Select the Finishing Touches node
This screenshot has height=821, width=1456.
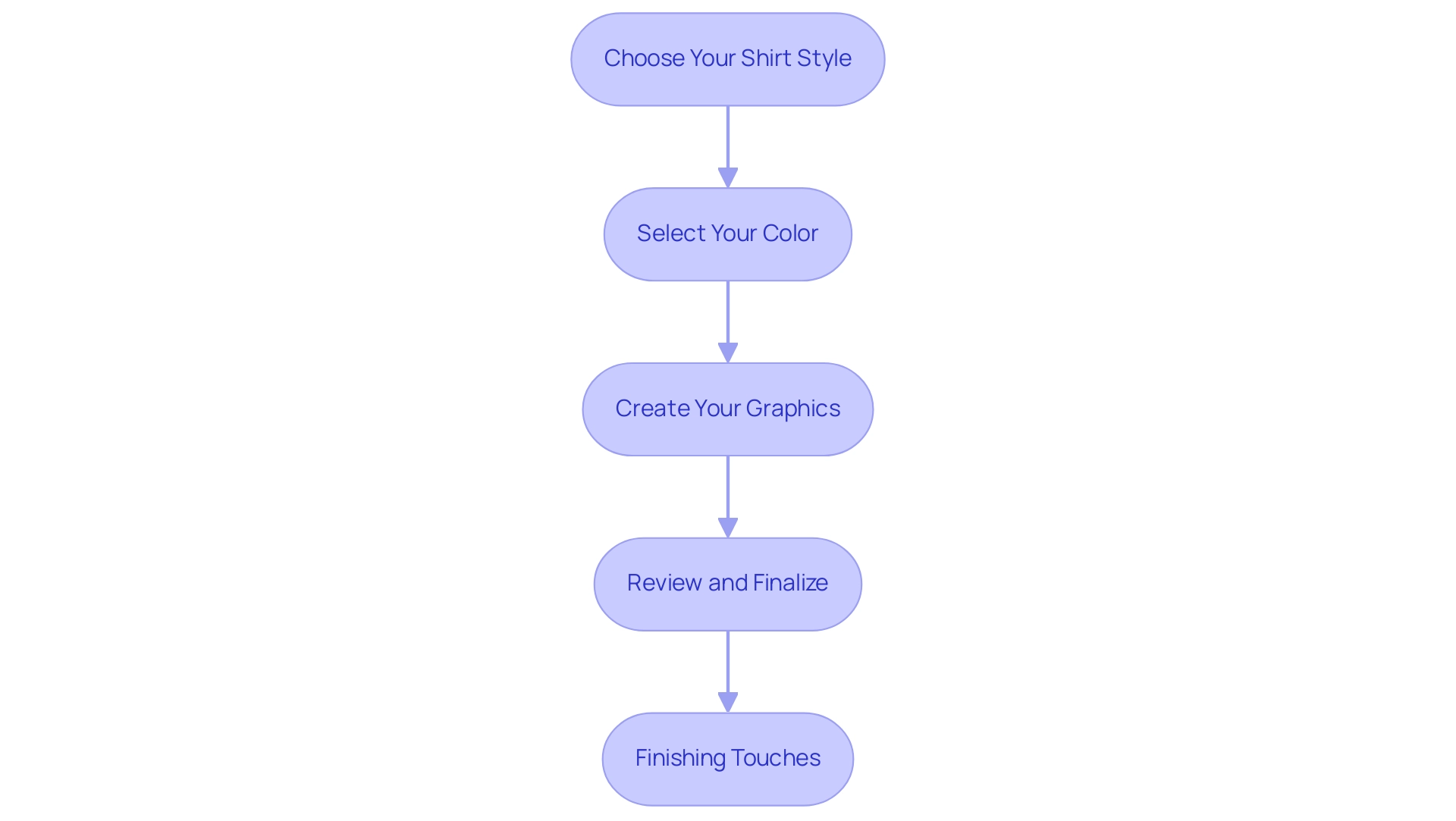pyautogui.click(x=727, y=757)
